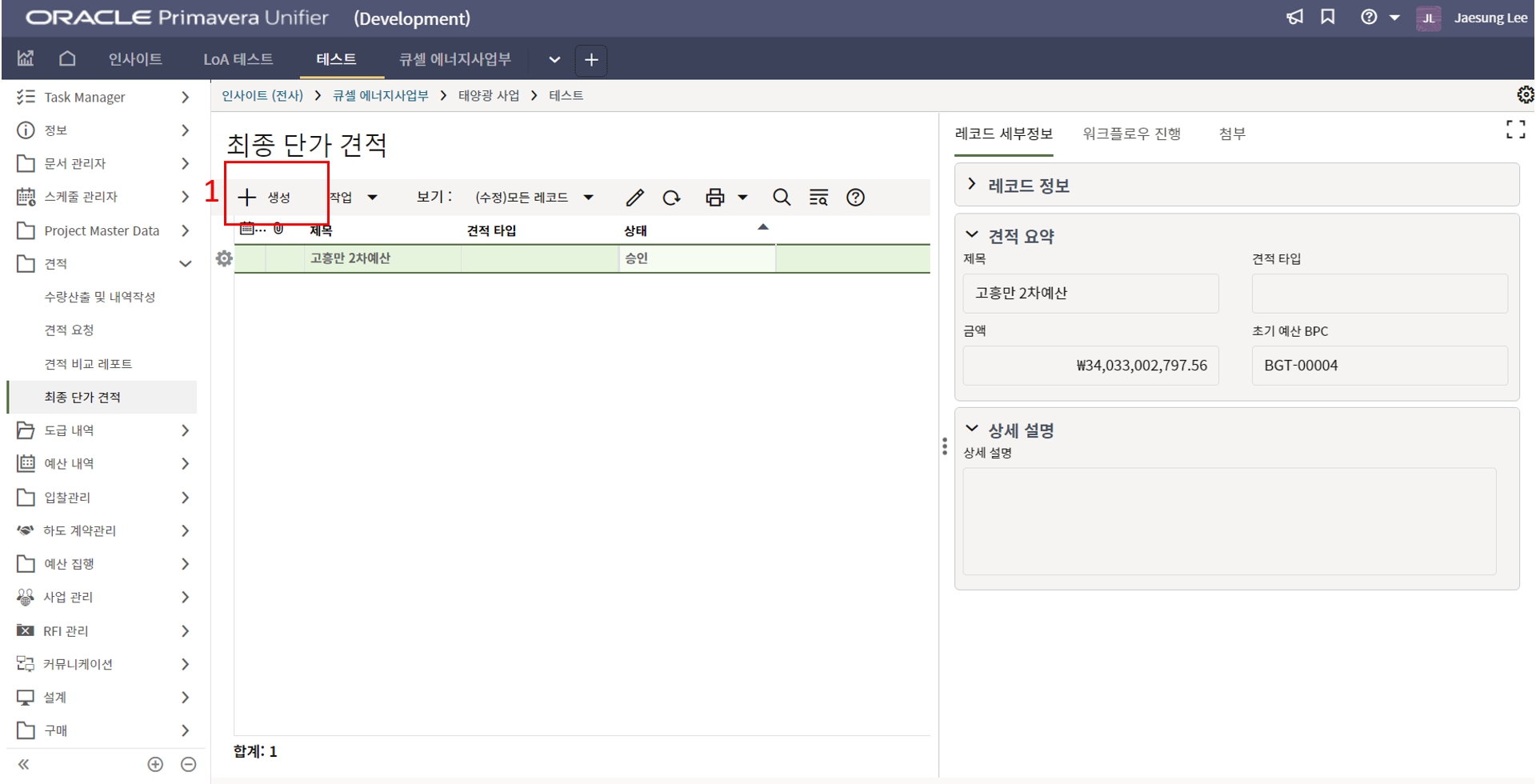1536x784 pixels.
Task: Switch to the 워크플로우 진행 tab
Action: tap(1131, 134)
